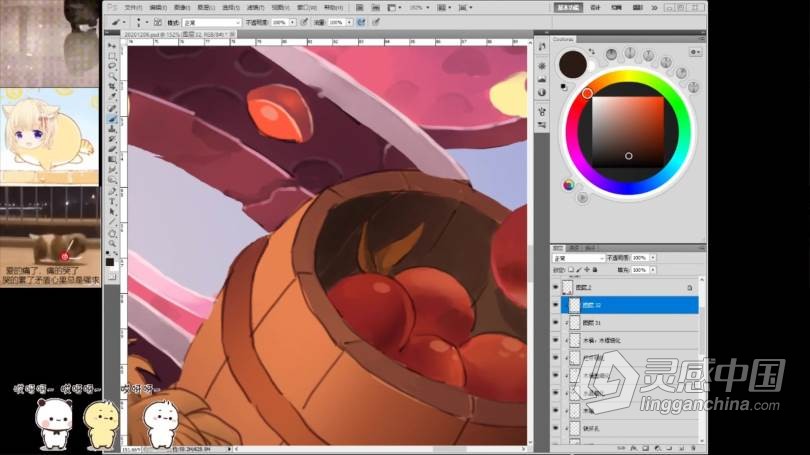Open the 窗口 (Window) menu

[x=306, y=8]
